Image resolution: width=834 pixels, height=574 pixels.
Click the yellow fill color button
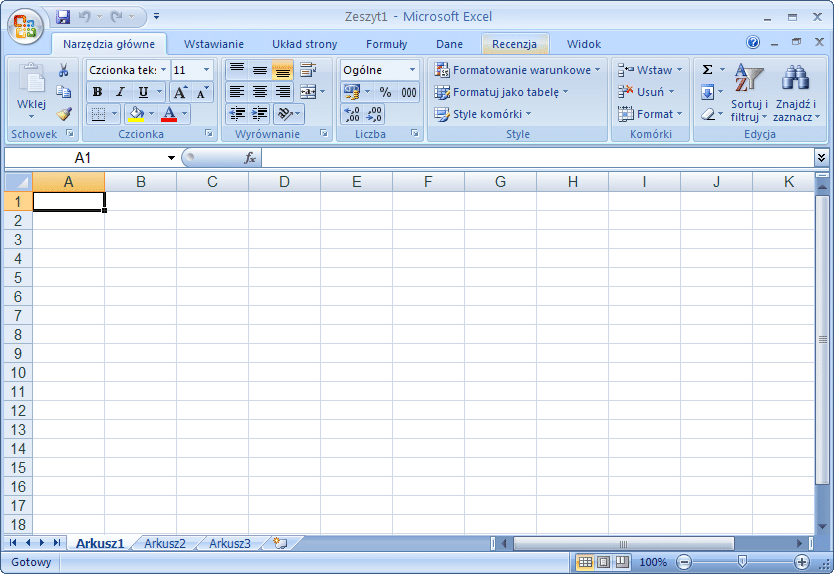tap(135, 114)
